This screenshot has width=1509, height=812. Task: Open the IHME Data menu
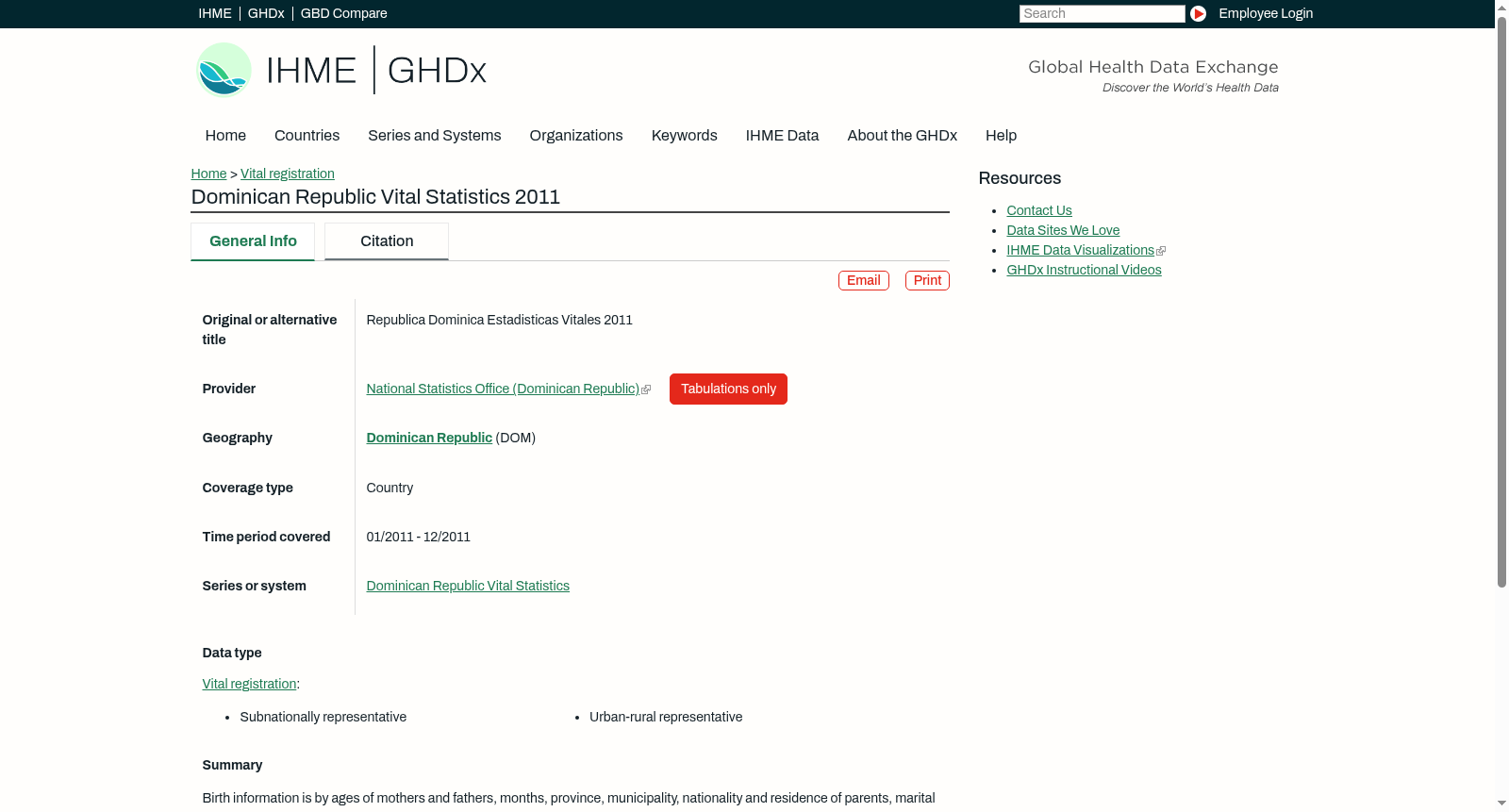(782, 136)
